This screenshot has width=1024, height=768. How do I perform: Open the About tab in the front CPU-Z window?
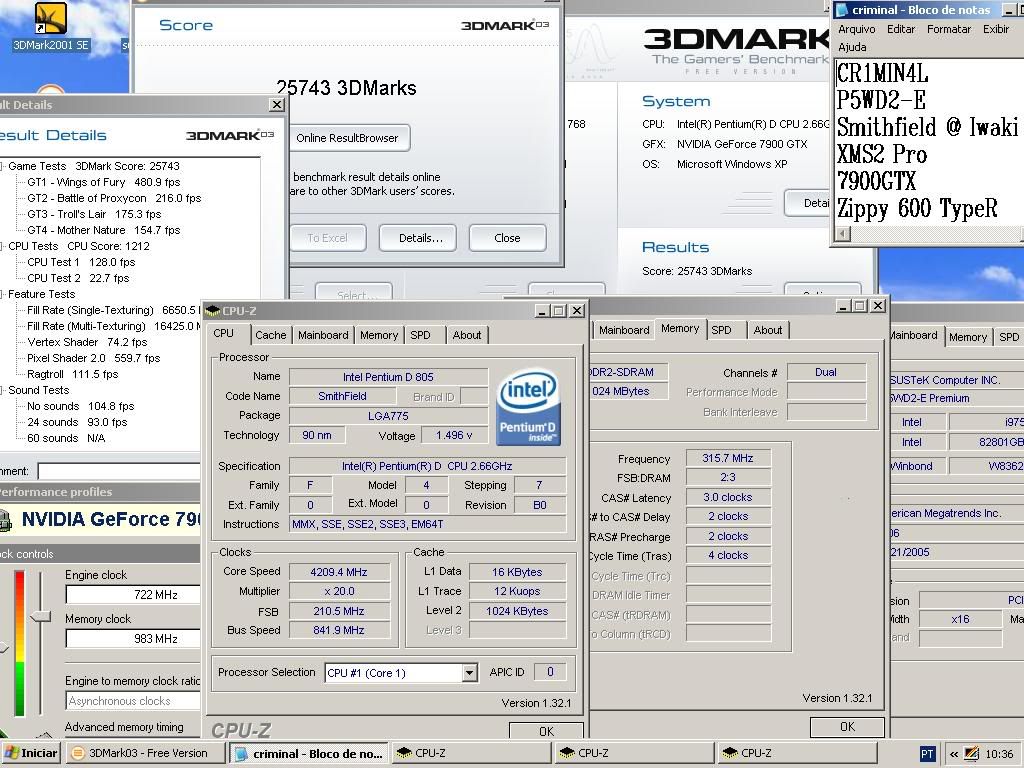[467, 335]
